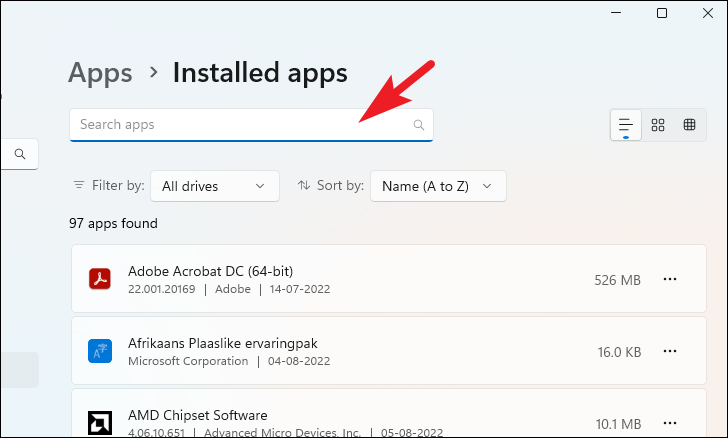Expand the Name (A to Z) sort dropdown
The width and height of the screenshot is (728, 438).
438,186
